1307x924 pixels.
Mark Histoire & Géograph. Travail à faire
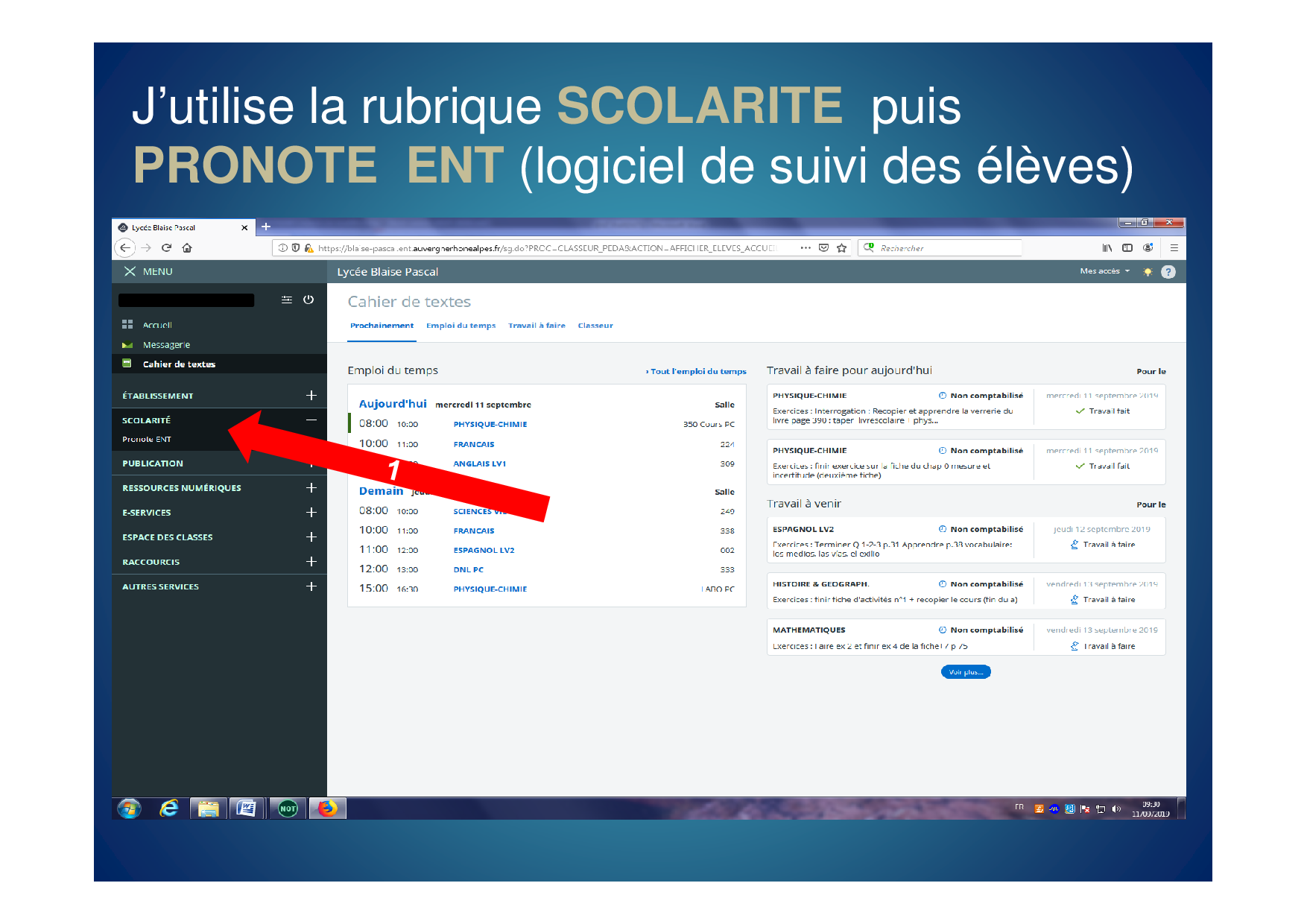pos(1102,600)
